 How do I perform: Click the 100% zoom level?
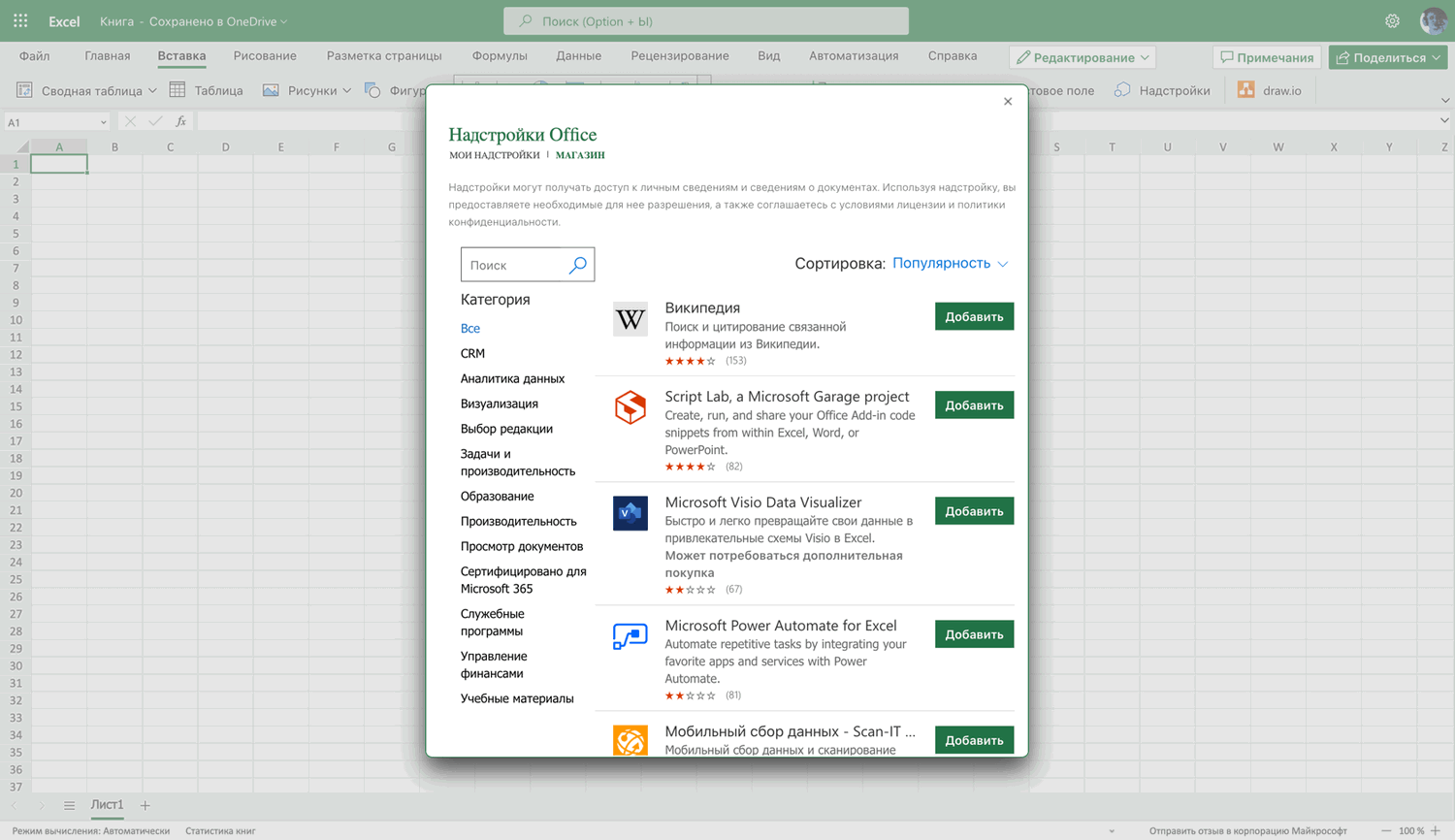click(x=1411, y=830)
